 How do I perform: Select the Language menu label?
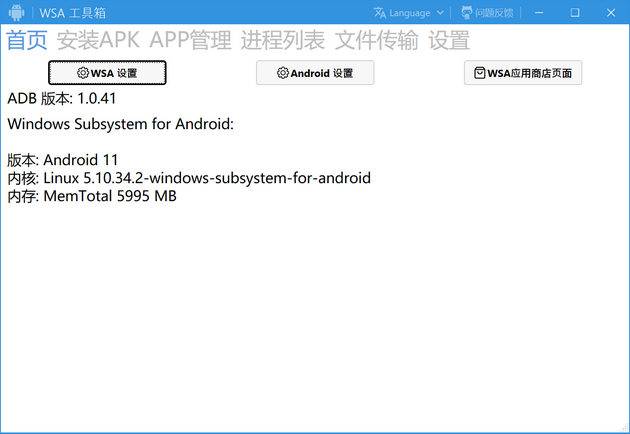pyautogui.click(x=410, y=13)
